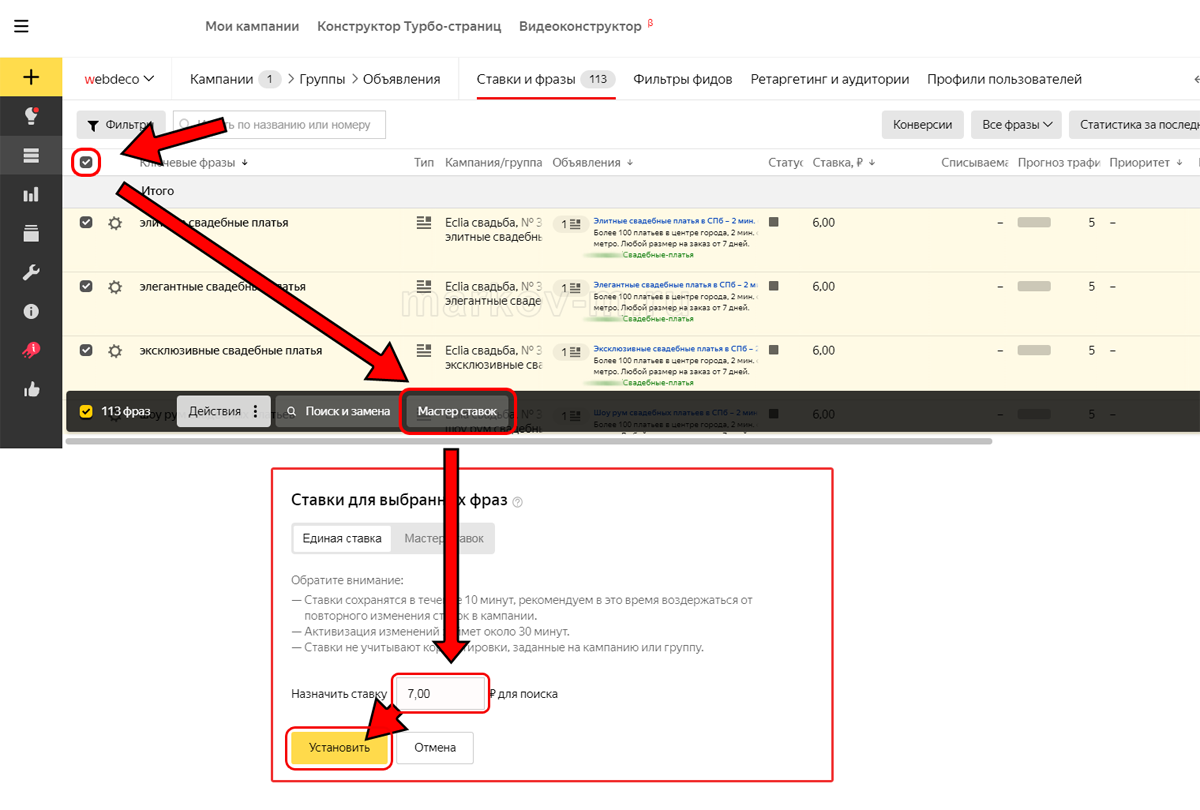Image resolution: width=1200 pixels, height=810 pixels.
Task: Switch to Фильтры фидов tab
Action: (x=683, y=79)
